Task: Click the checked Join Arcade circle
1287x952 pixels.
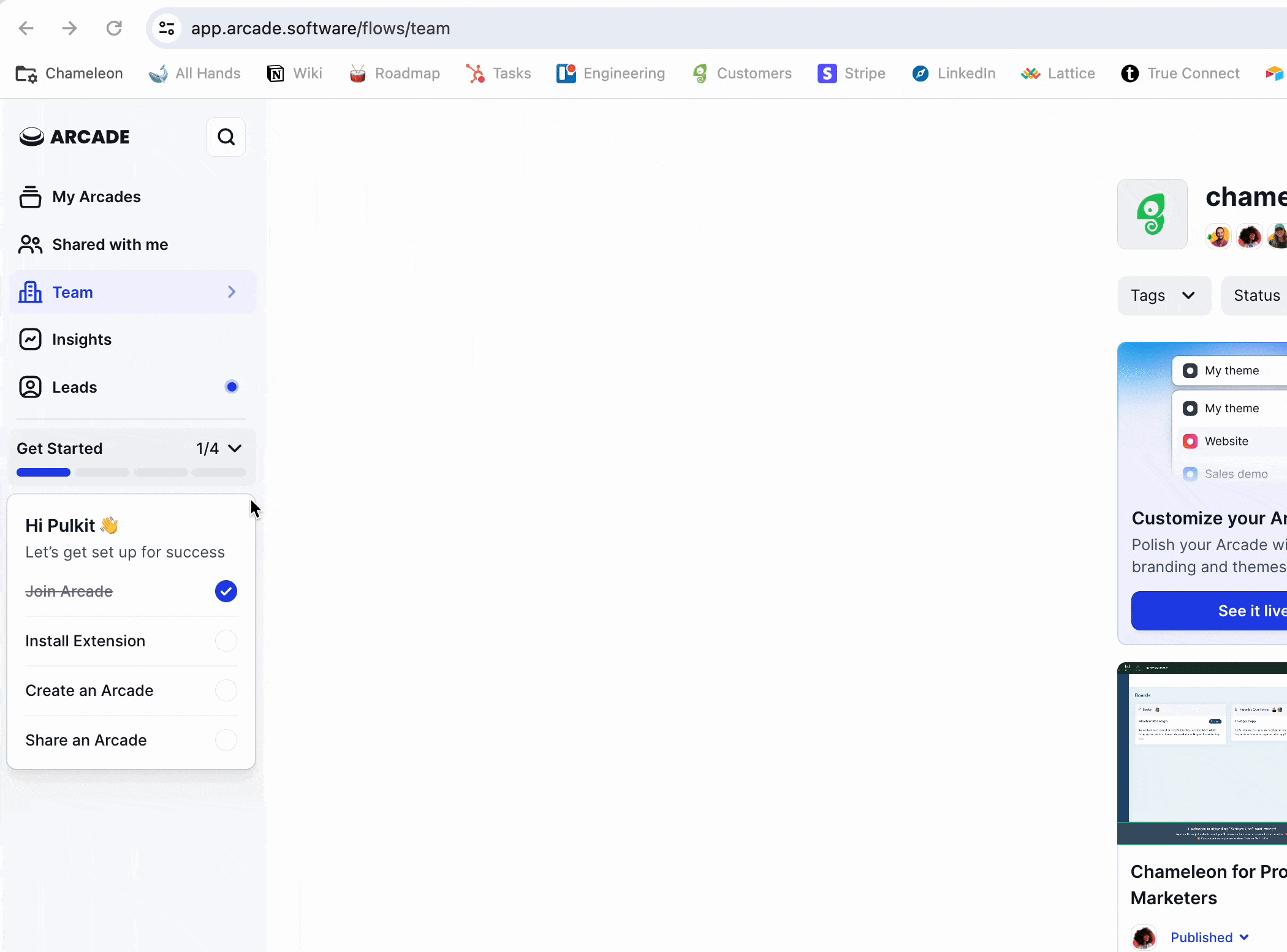Action: 226,591
